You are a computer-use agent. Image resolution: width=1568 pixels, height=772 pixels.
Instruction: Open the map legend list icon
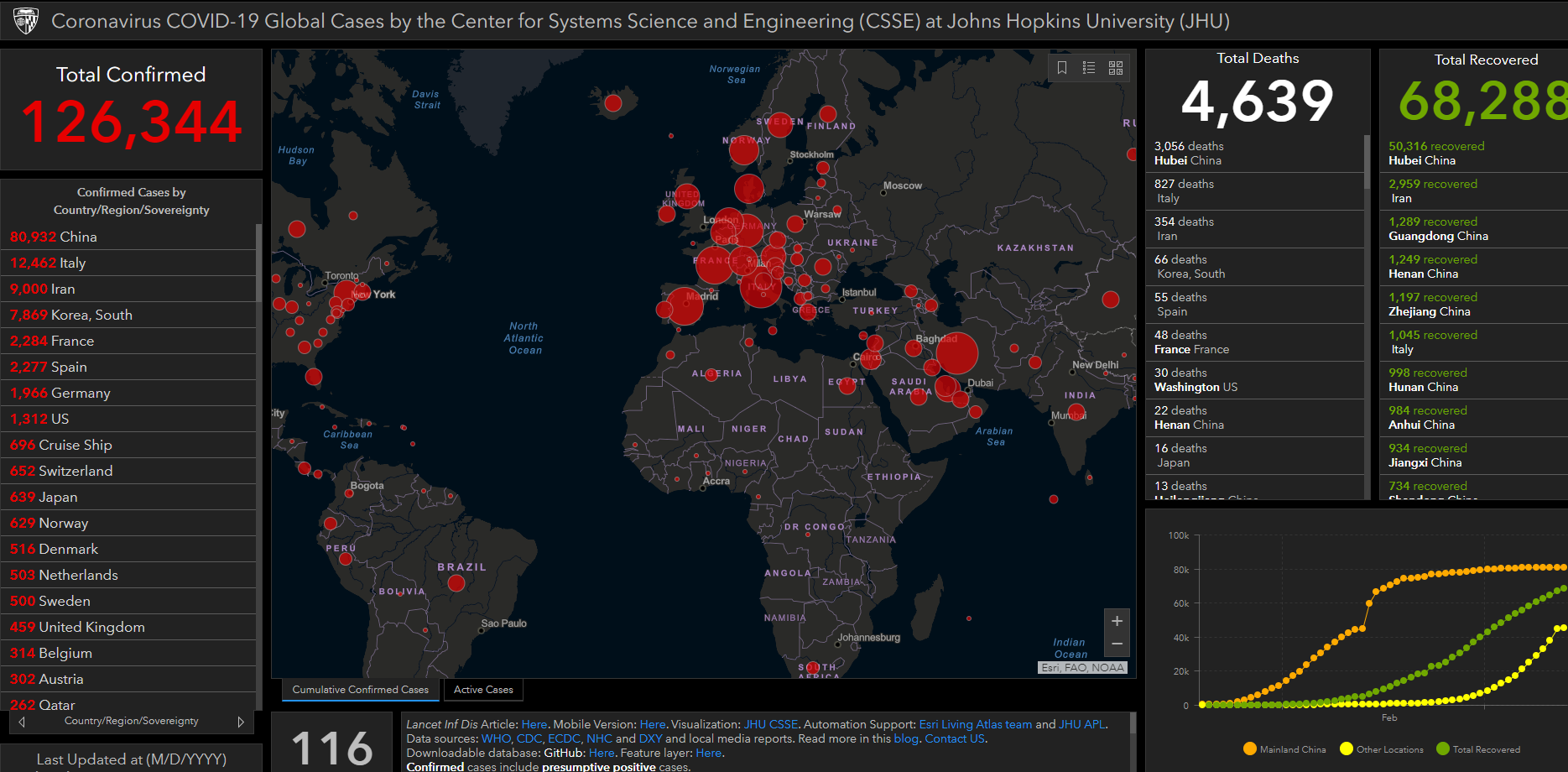pyautogui.click(x=1089, y=68)
